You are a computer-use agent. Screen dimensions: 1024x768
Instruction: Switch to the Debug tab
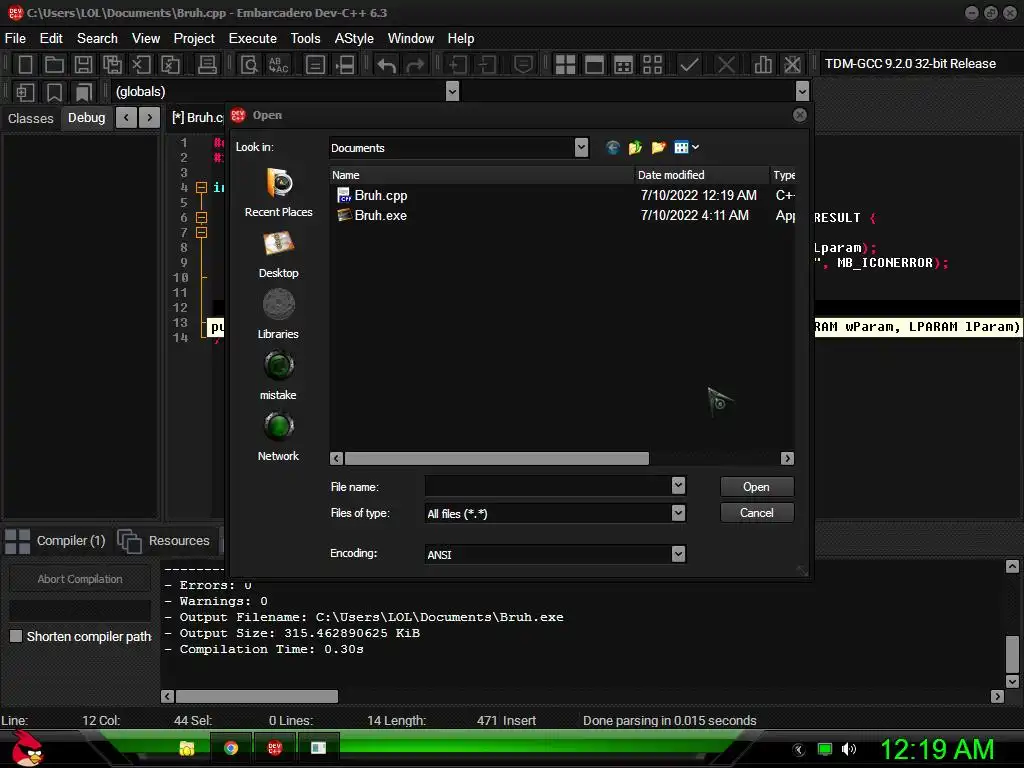pos(86,118)
